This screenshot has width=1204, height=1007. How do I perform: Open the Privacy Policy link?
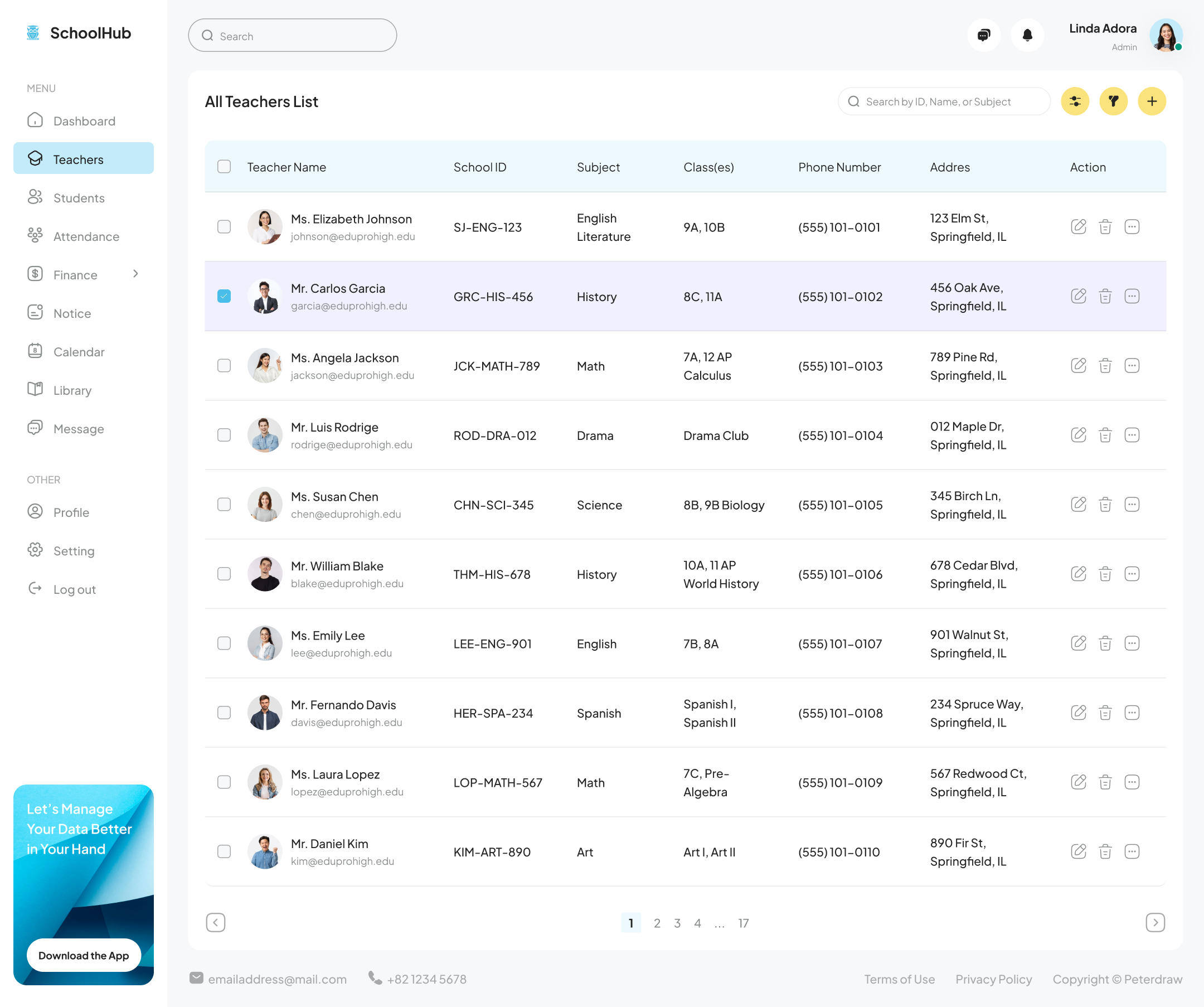tap(994, 979)
